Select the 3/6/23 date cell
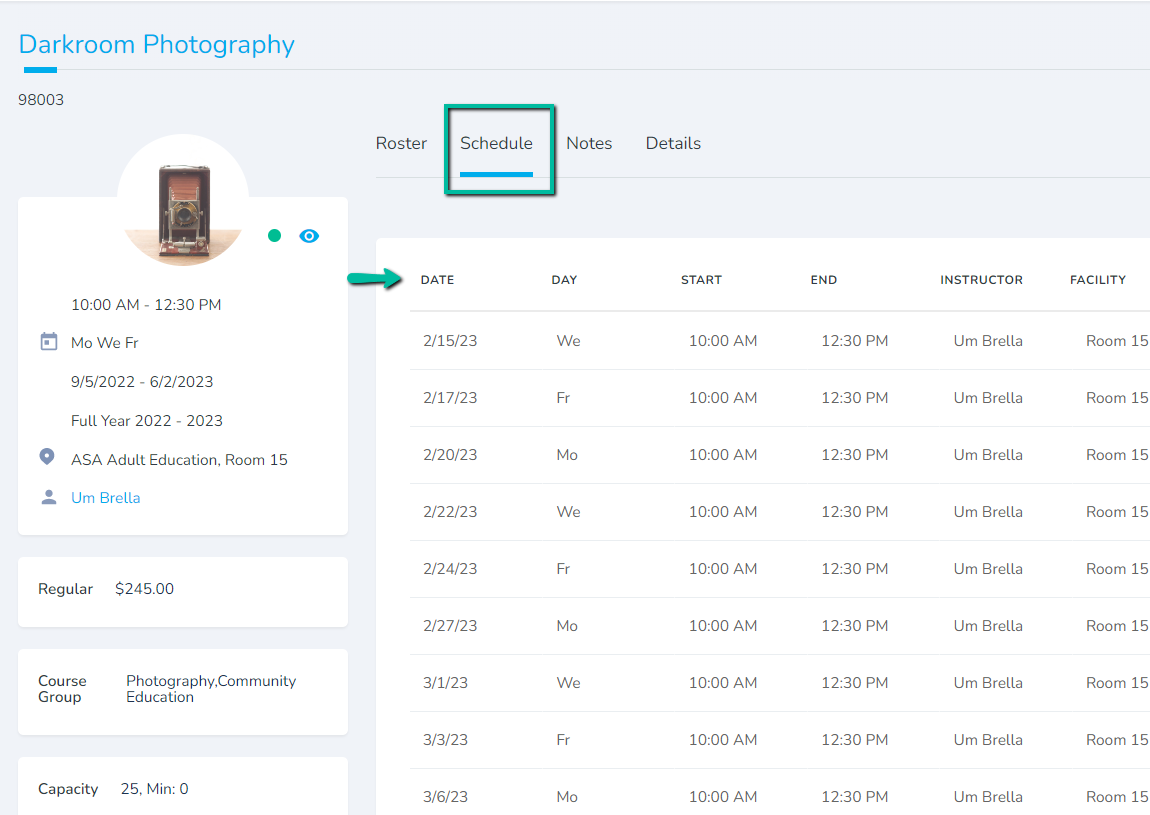 tap(445, 797)
